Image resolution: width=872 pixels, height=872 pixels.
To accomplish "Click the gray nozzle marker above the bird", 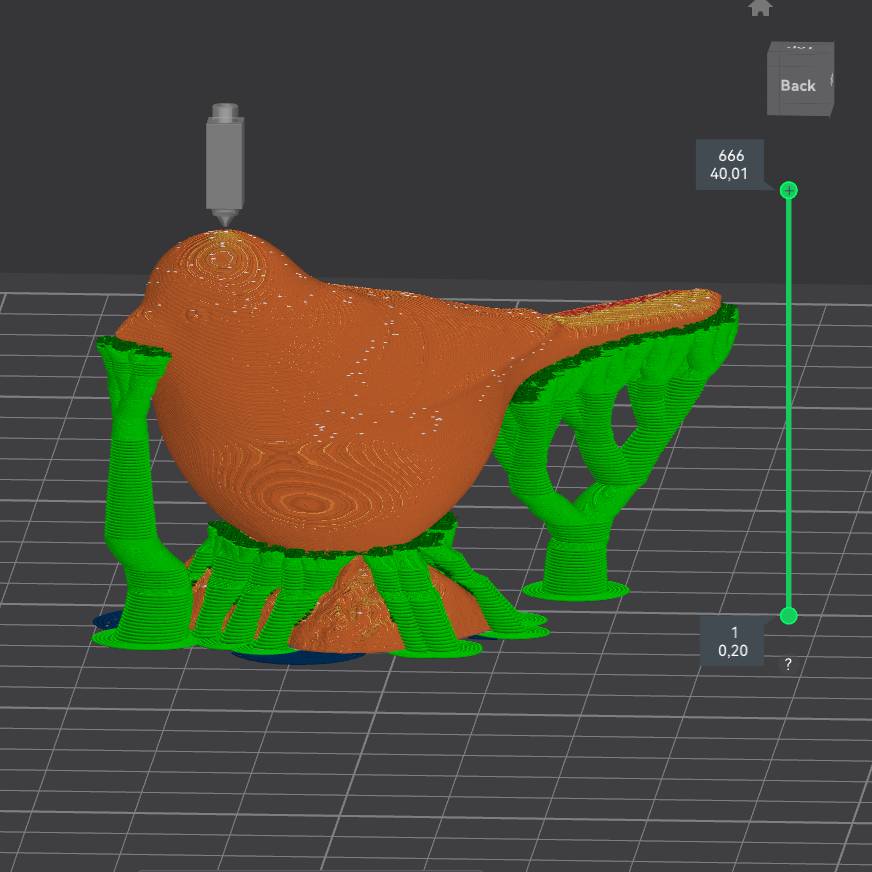I will tap(224, 162).
